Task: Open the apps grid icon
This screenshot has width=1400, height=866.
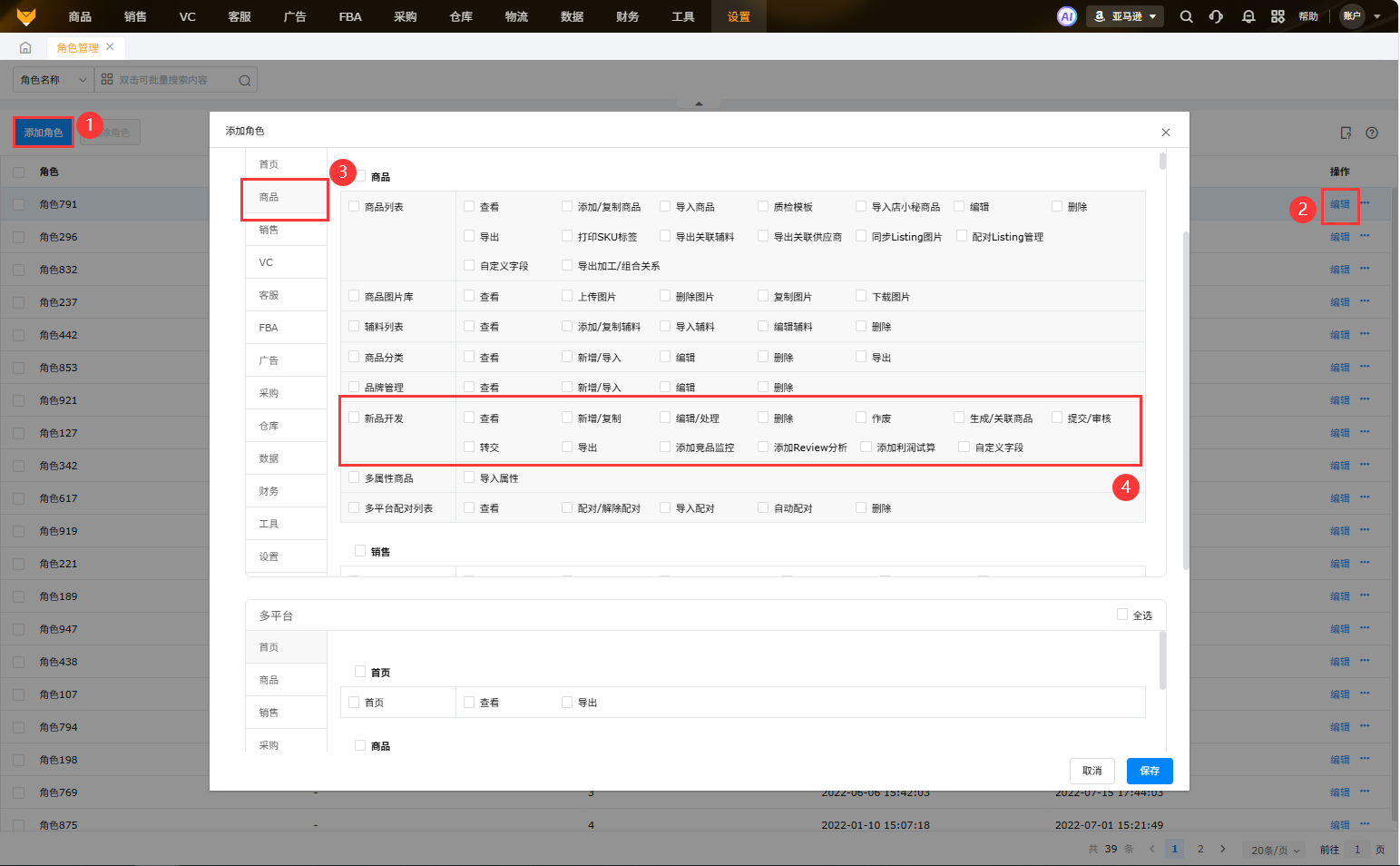Action: pyautogui.click(x=1278, y=16)
